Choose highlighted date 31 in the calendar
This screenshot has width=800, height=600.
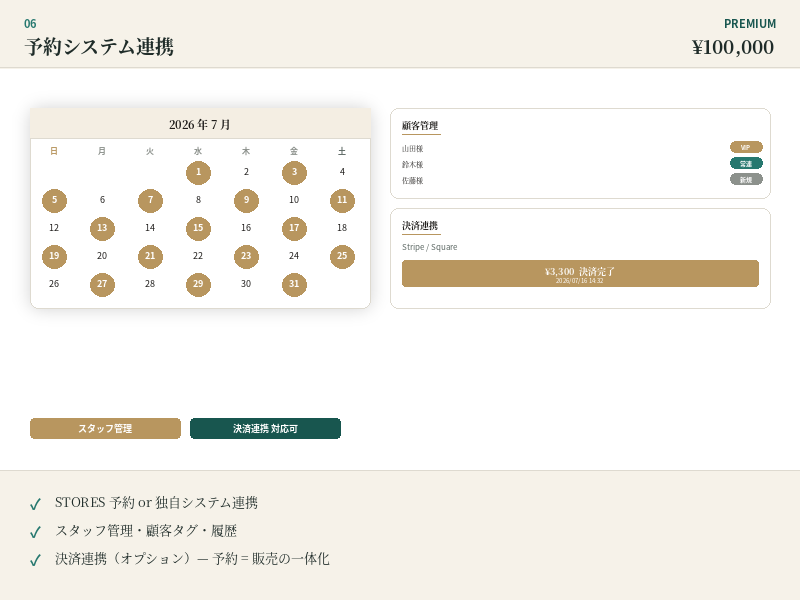point(294,284)
